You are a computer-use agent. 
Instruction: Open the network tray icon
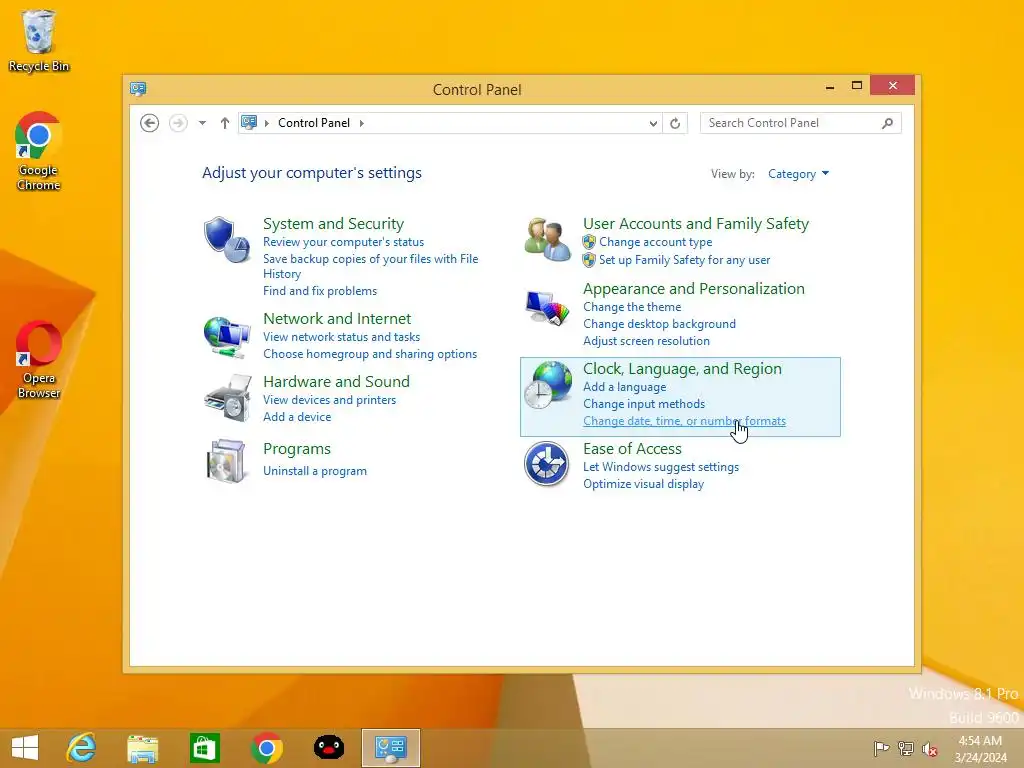click(905, 748)
